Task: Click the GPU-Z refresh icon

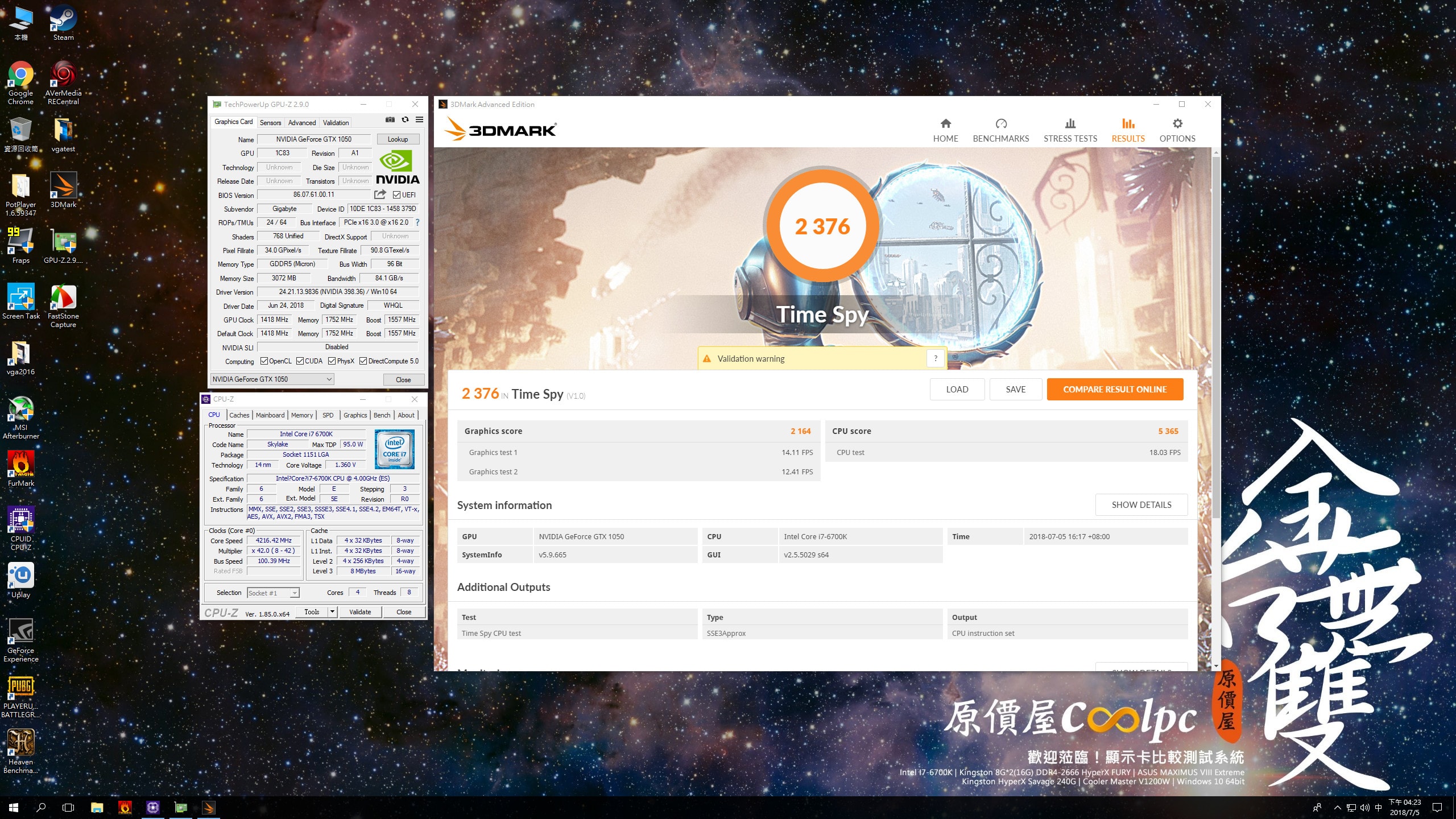Action: (x=405, y=120)
